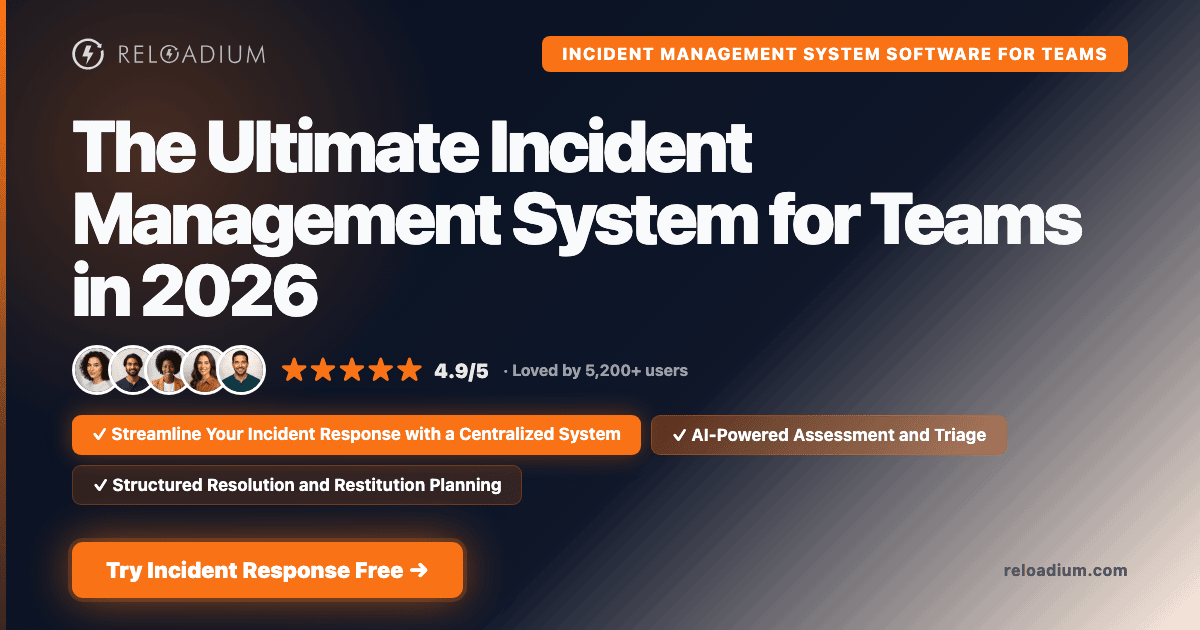1200x630 pixels.
Task: Click the 4.9/5 rating score
Action: point(461,371)
